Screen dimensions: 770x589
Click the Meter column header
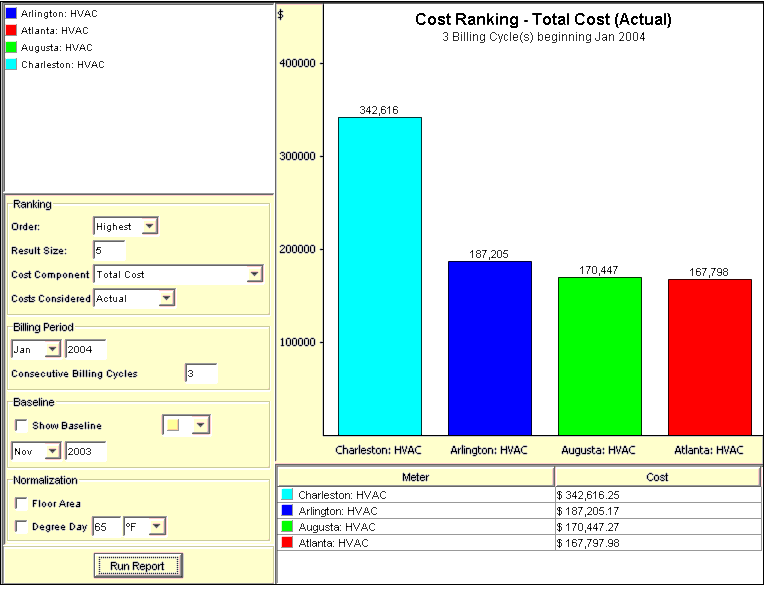(415, 477)
